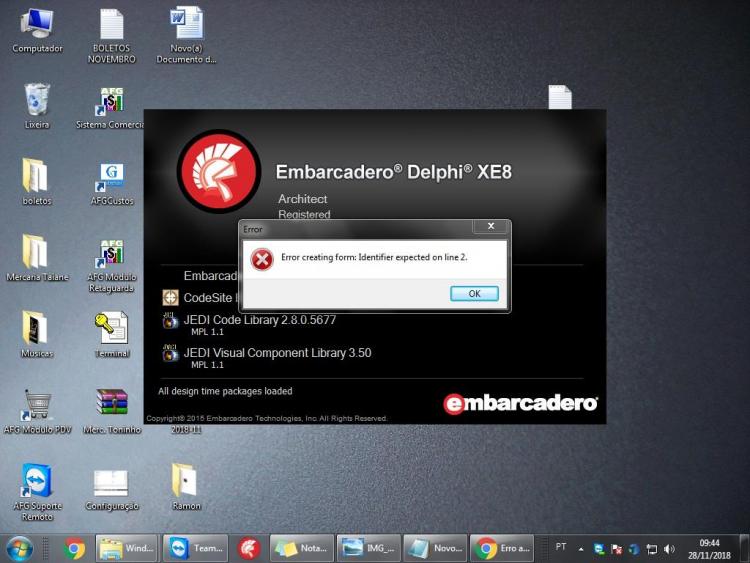Click the JEDI Code Library 2.8.0.5677 text

click(260, 320)
